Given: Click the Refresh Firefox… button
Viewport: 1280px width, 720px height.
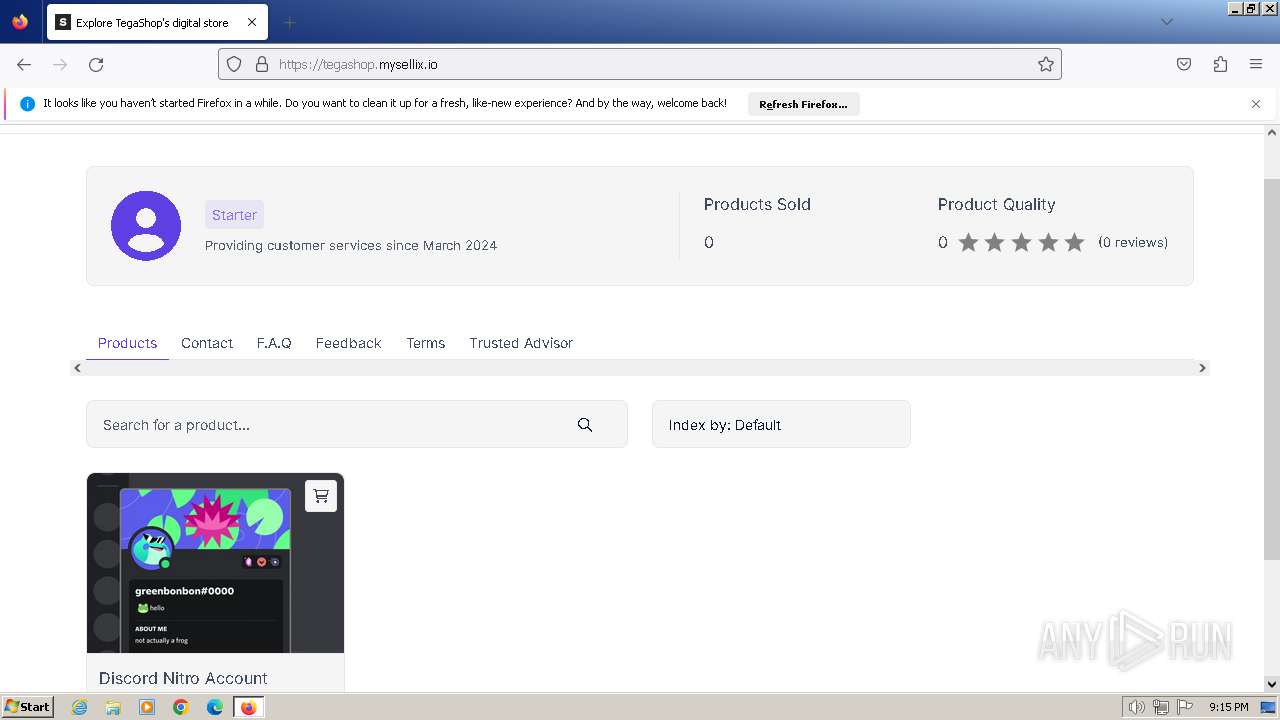Looking at the screenshot, I should (803, 104).
